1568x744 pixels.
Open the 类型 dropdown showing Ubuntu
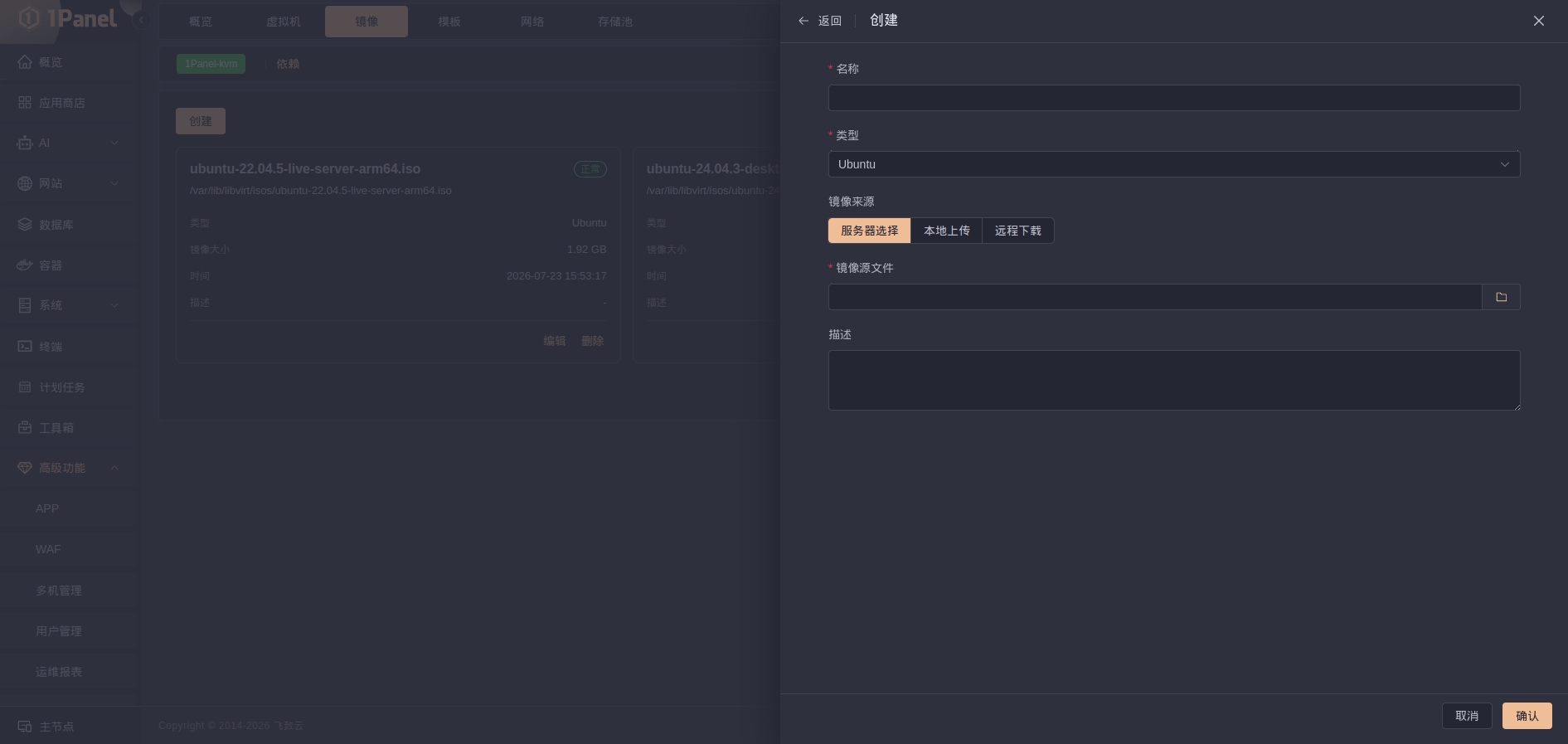1174,164
